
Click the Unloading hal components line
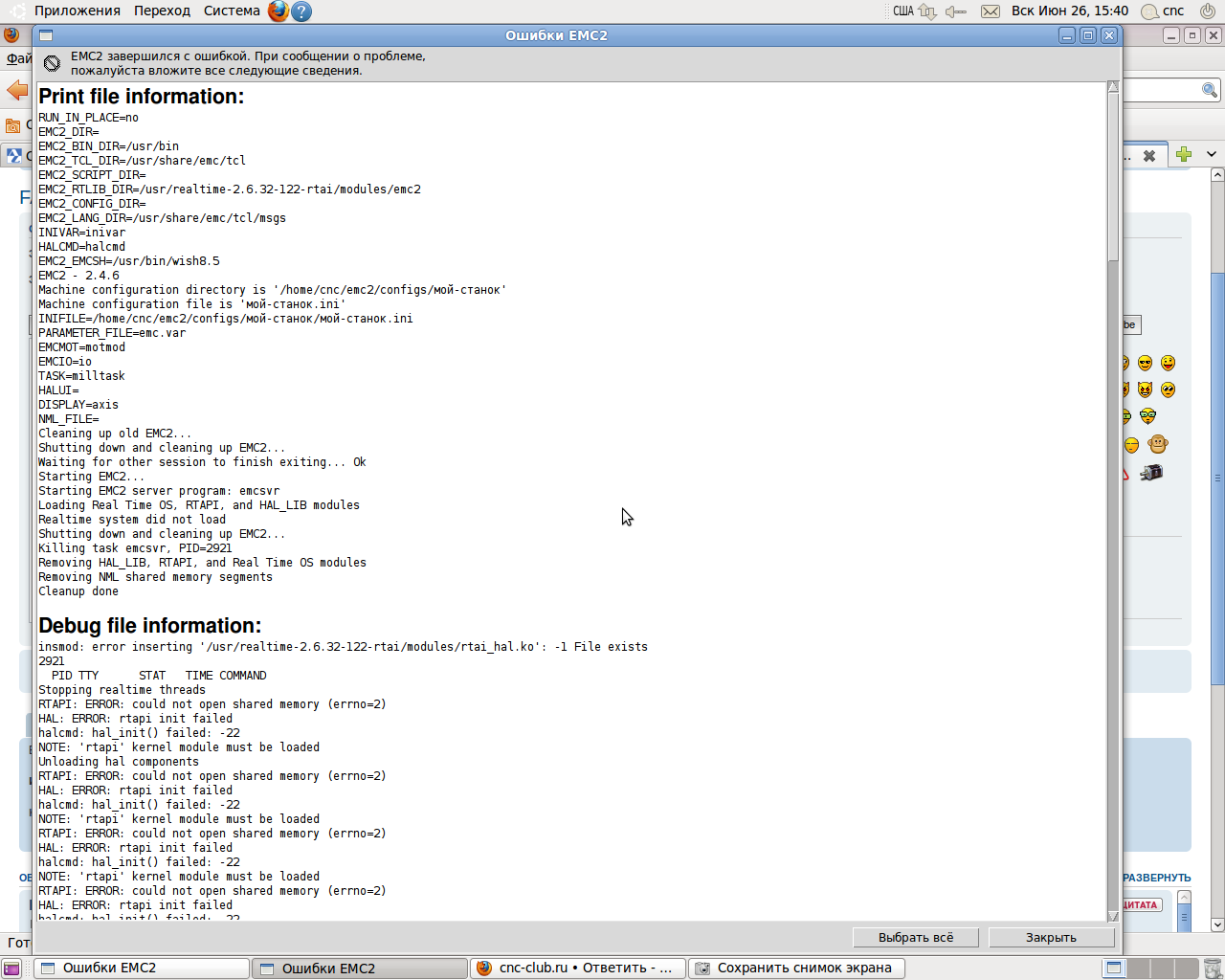pos(119,762)
